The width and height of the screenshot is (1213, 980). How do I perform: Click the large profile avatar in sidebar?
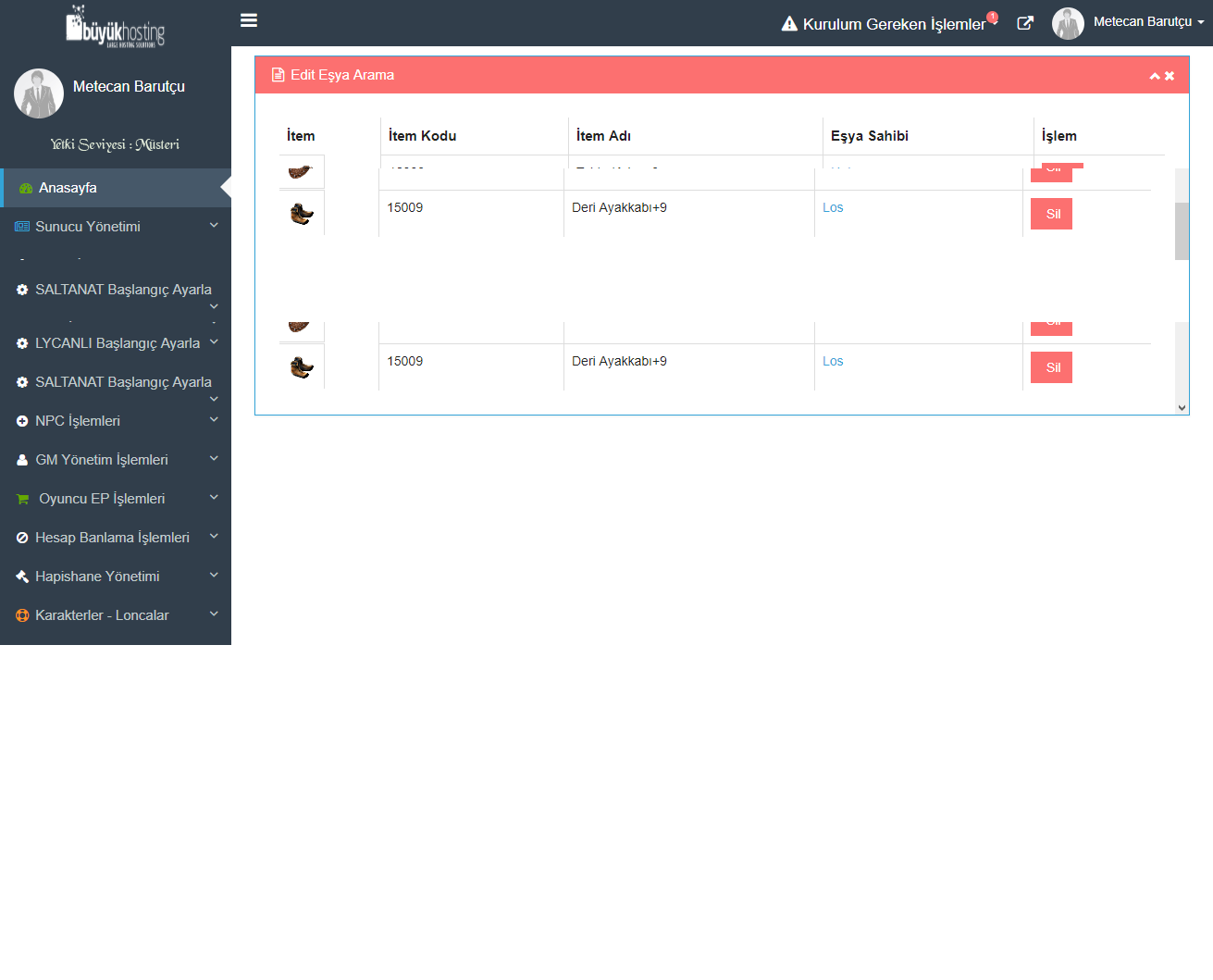39,93
